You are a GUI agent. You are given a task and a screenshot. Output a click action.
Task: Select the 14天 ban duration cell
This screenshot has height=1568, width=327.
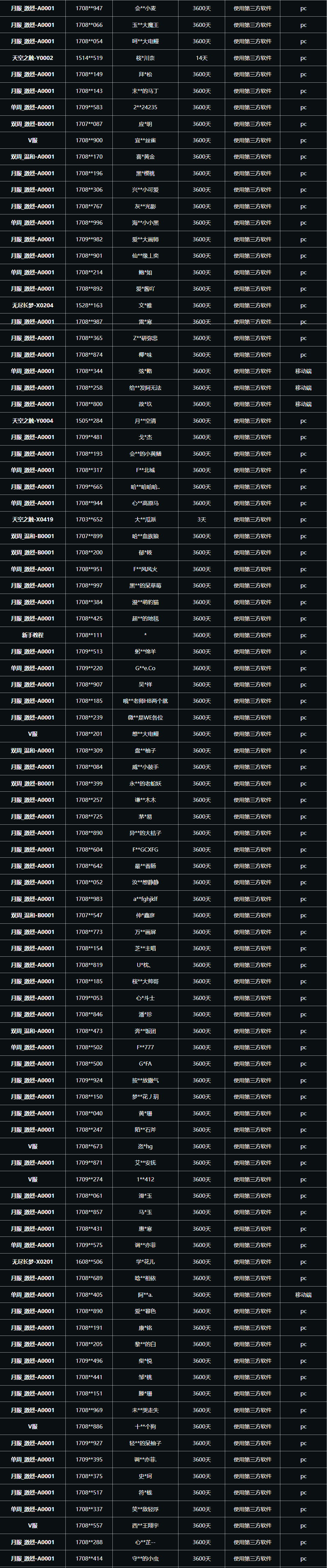tap(202, 58)
